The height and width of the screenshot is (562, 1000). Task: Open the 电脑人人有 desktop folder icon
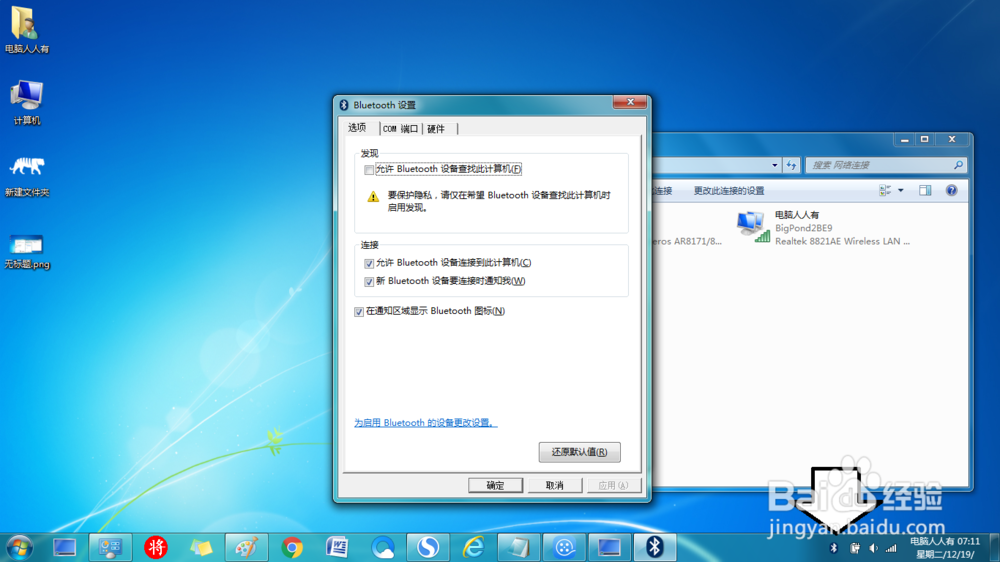point(26,31)
